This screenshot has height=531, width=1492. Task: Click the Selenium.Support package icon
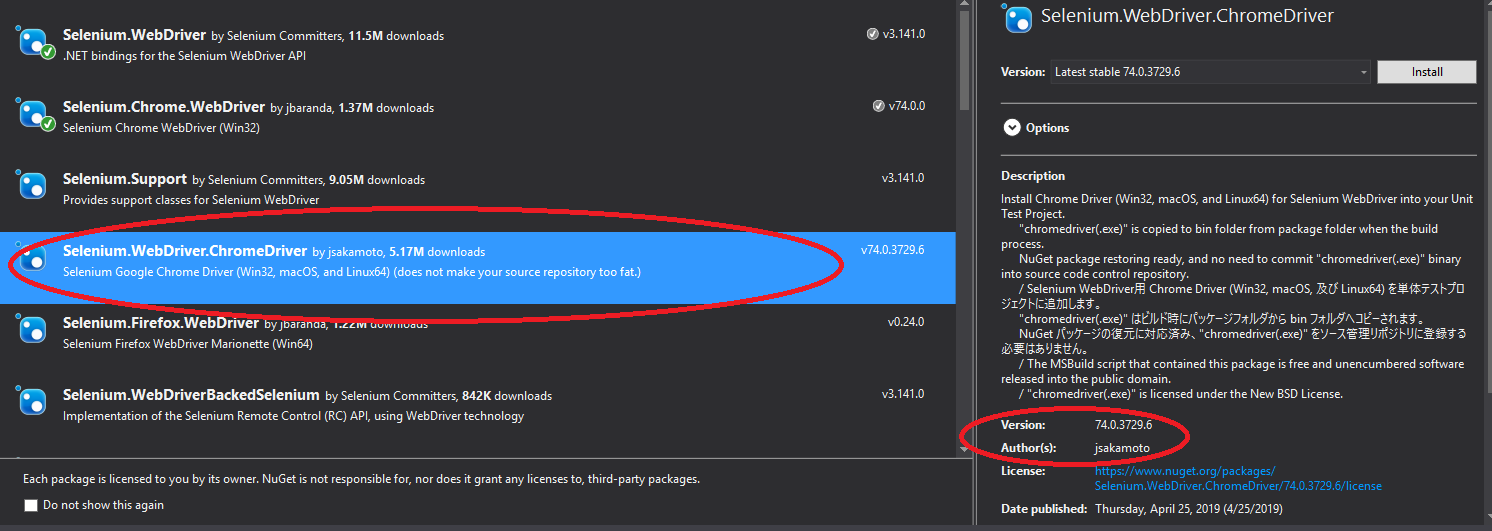point(33,186)
